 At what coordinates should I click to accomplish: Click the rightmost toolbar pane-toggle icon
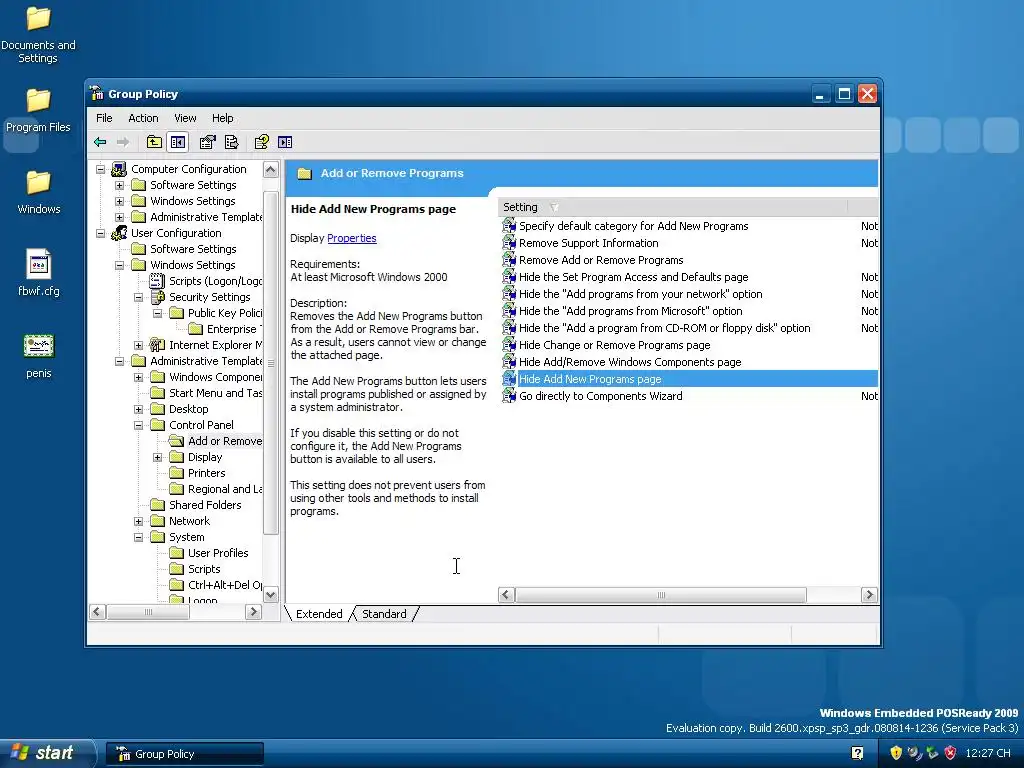(285, 142)
